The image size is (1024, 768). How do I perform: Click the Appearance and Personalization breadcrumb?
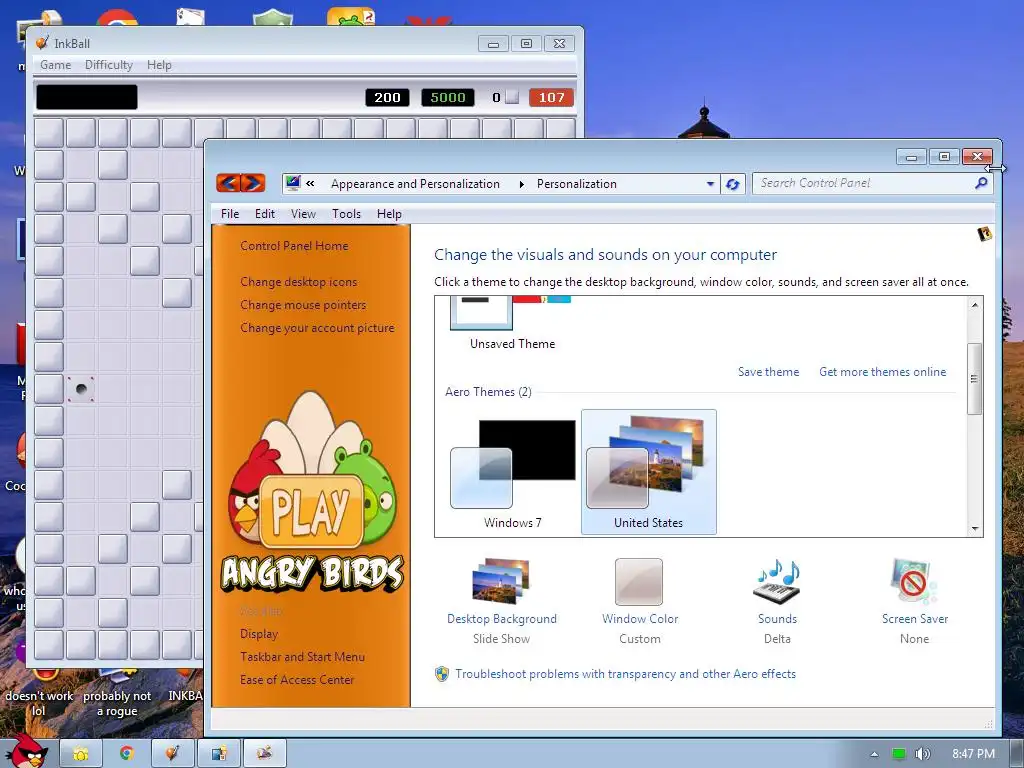coord(415,184)
